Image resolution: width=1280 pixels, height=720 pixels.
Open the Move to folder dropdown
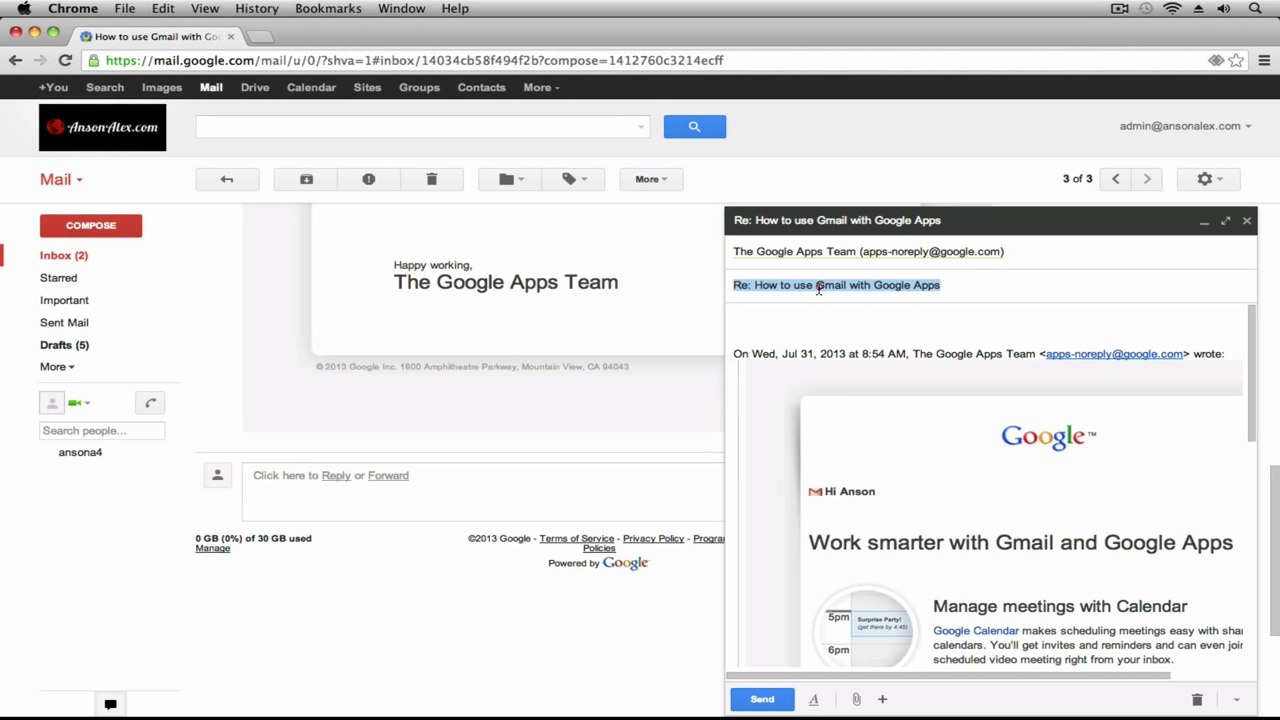[x=511, y=179]
